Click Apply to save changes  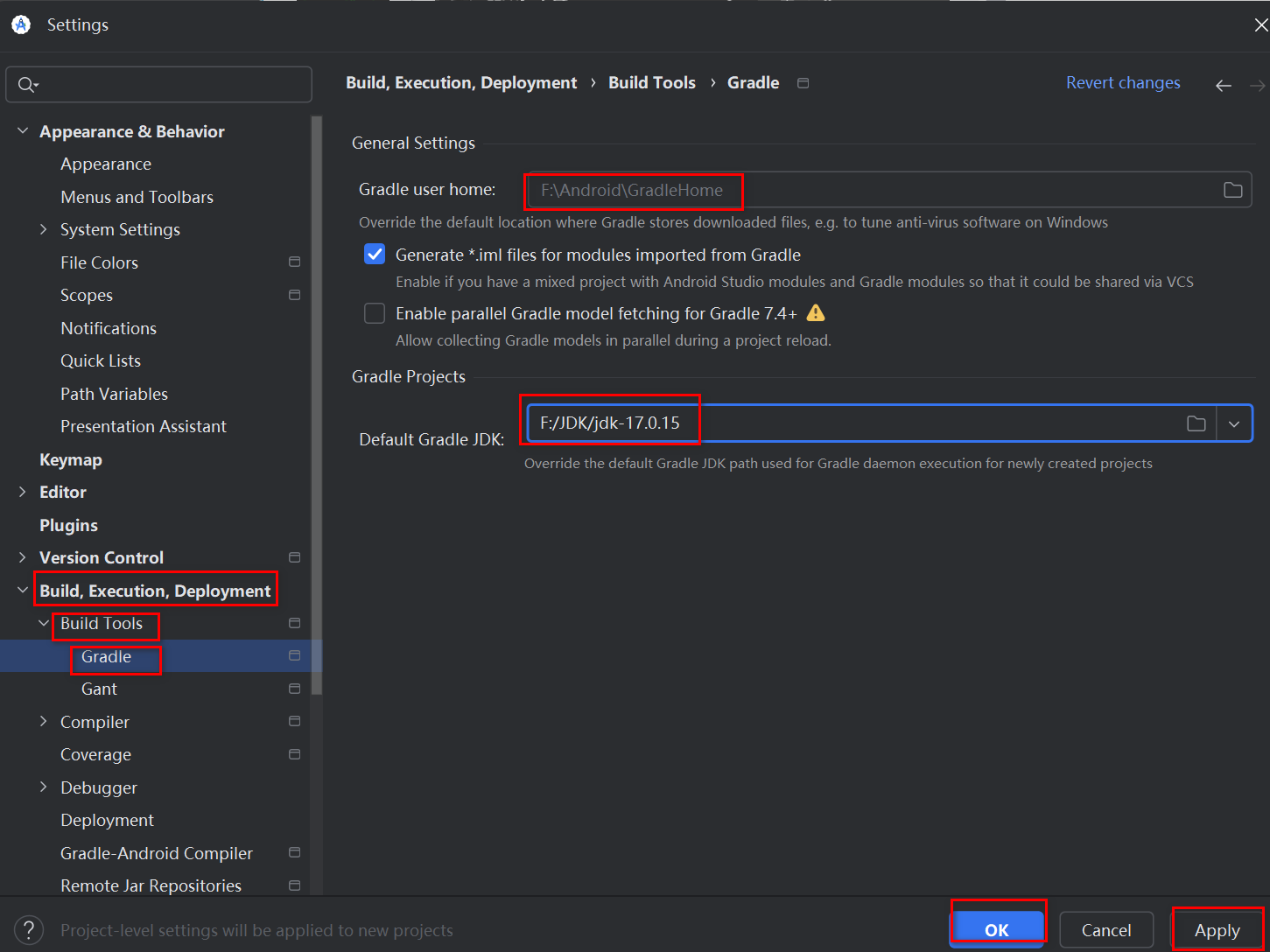click(x=1217, y=930)
